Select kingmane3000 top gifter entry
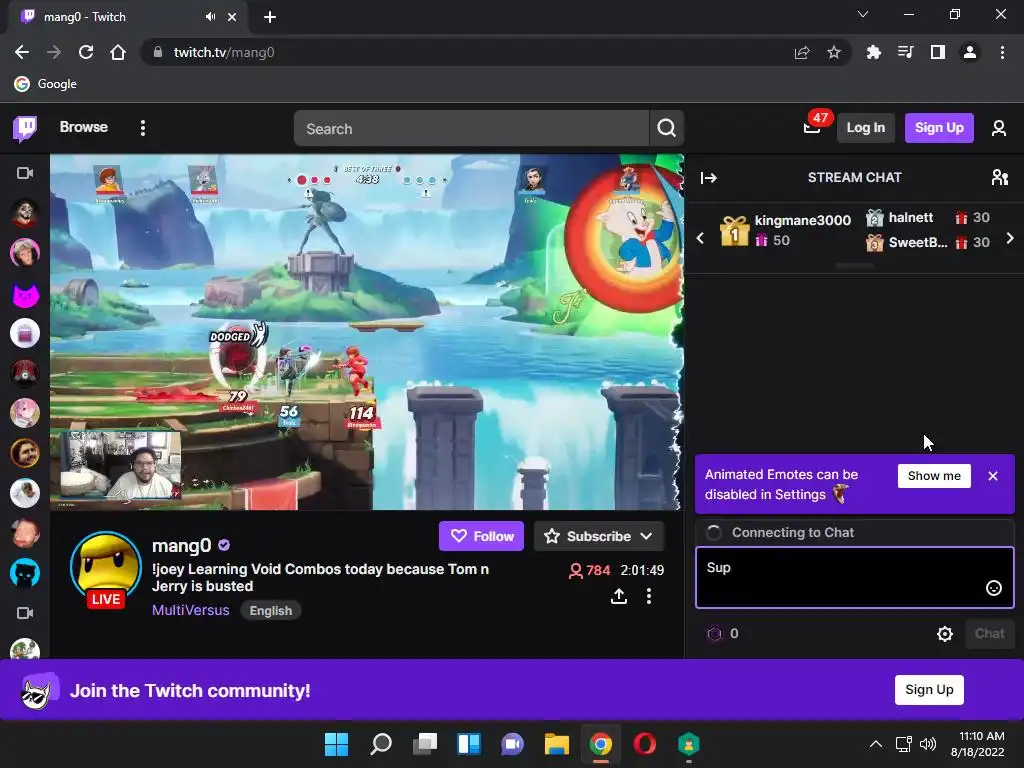 pyautogui.click(x=784, y=231)
